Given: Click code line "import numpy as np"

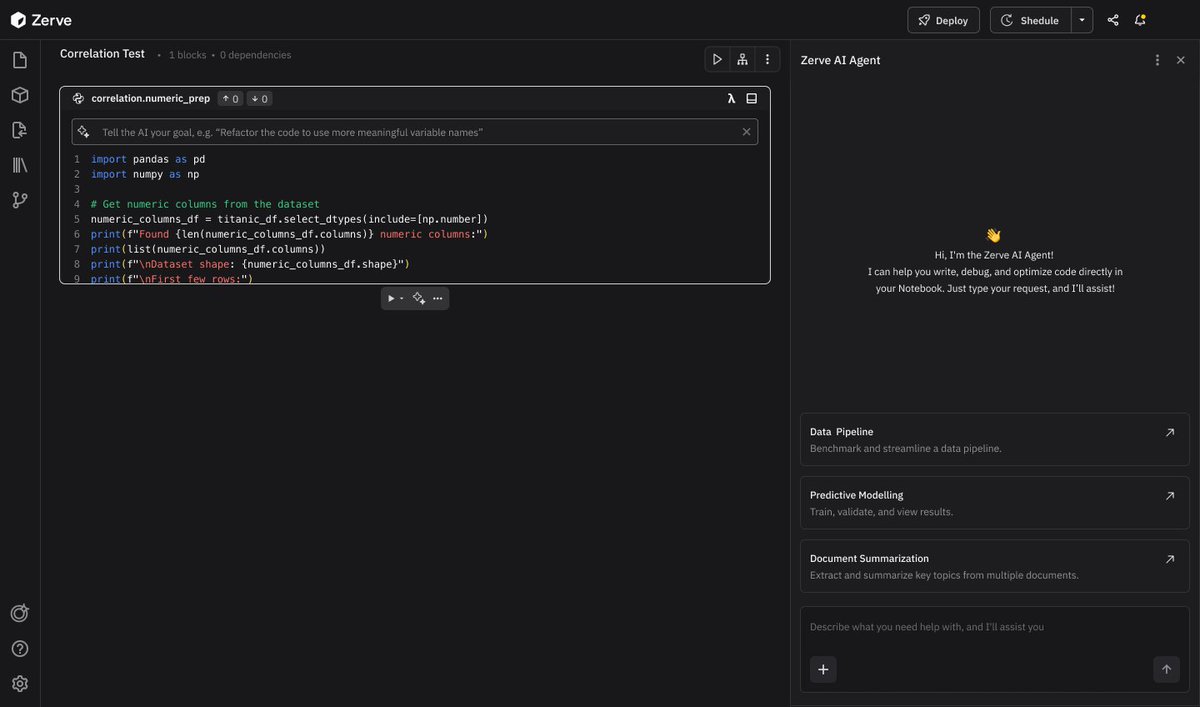Looking at the screenshot, I should coord(145,174).
